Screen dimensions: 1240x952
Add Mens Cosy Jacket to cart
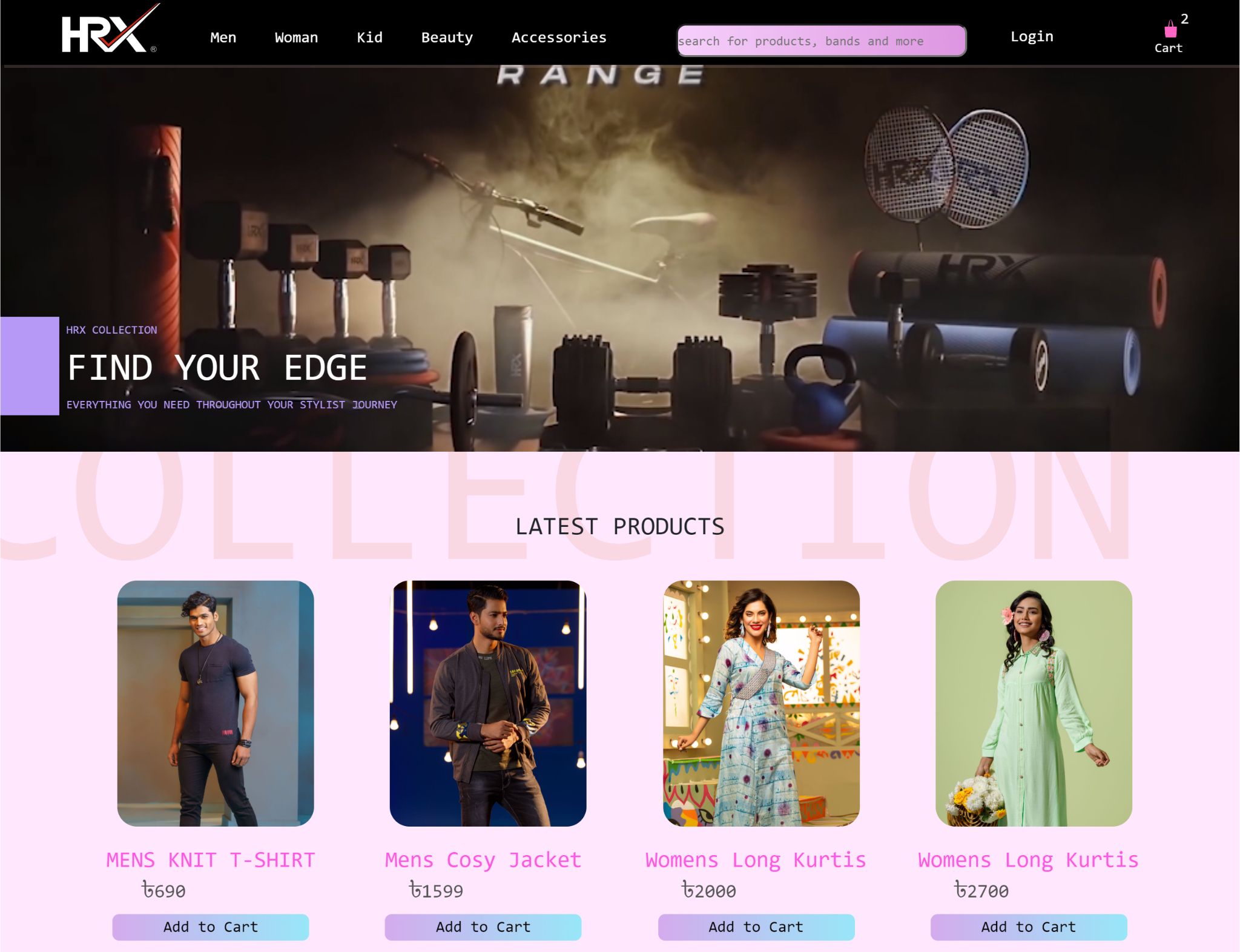(483, 927)
